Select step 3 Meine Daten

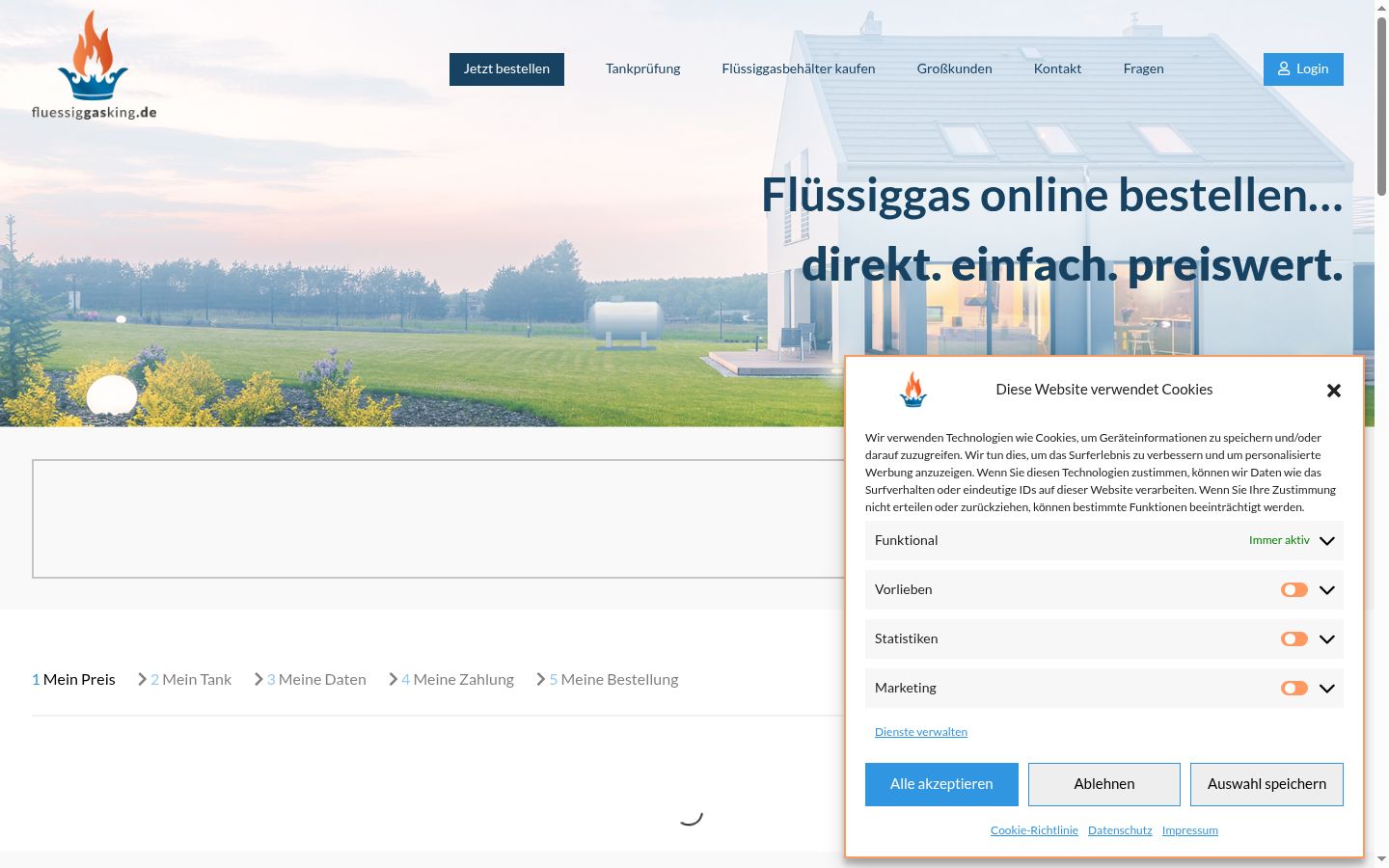pos(316,680)
